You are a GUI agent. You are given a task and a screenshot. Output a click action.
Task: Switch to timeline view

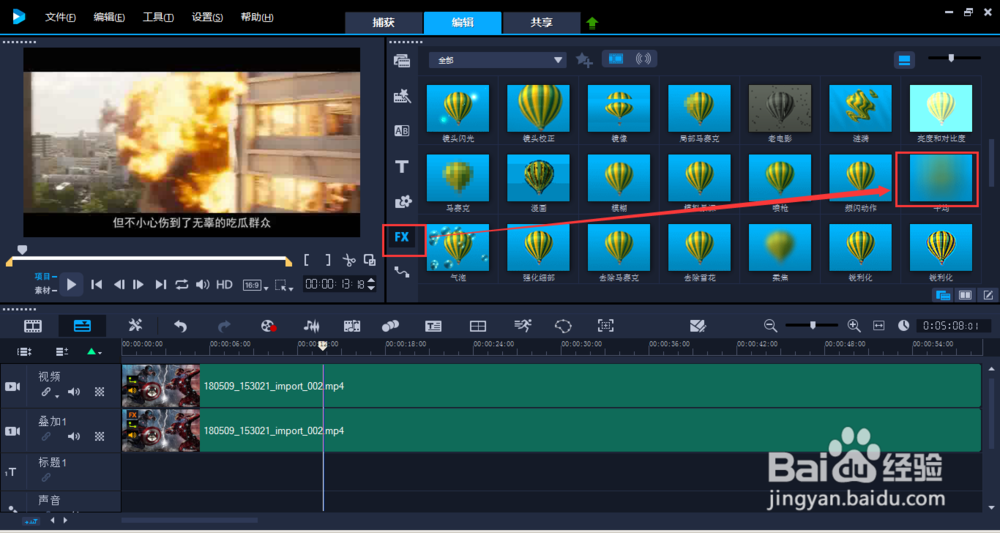(x=82, y=326)
